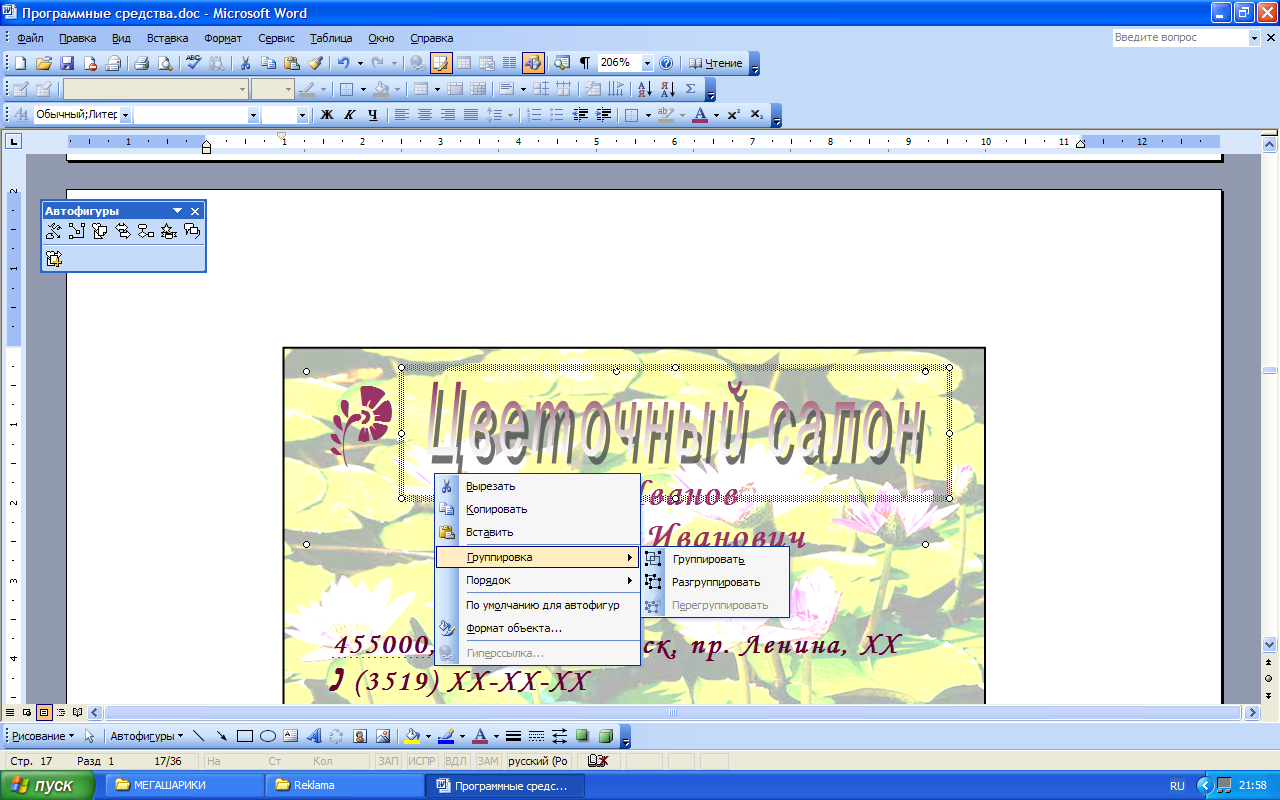Toggle Underline (Ч) formatting
This screenshot has width=1280, height=800.
(373, 115)
